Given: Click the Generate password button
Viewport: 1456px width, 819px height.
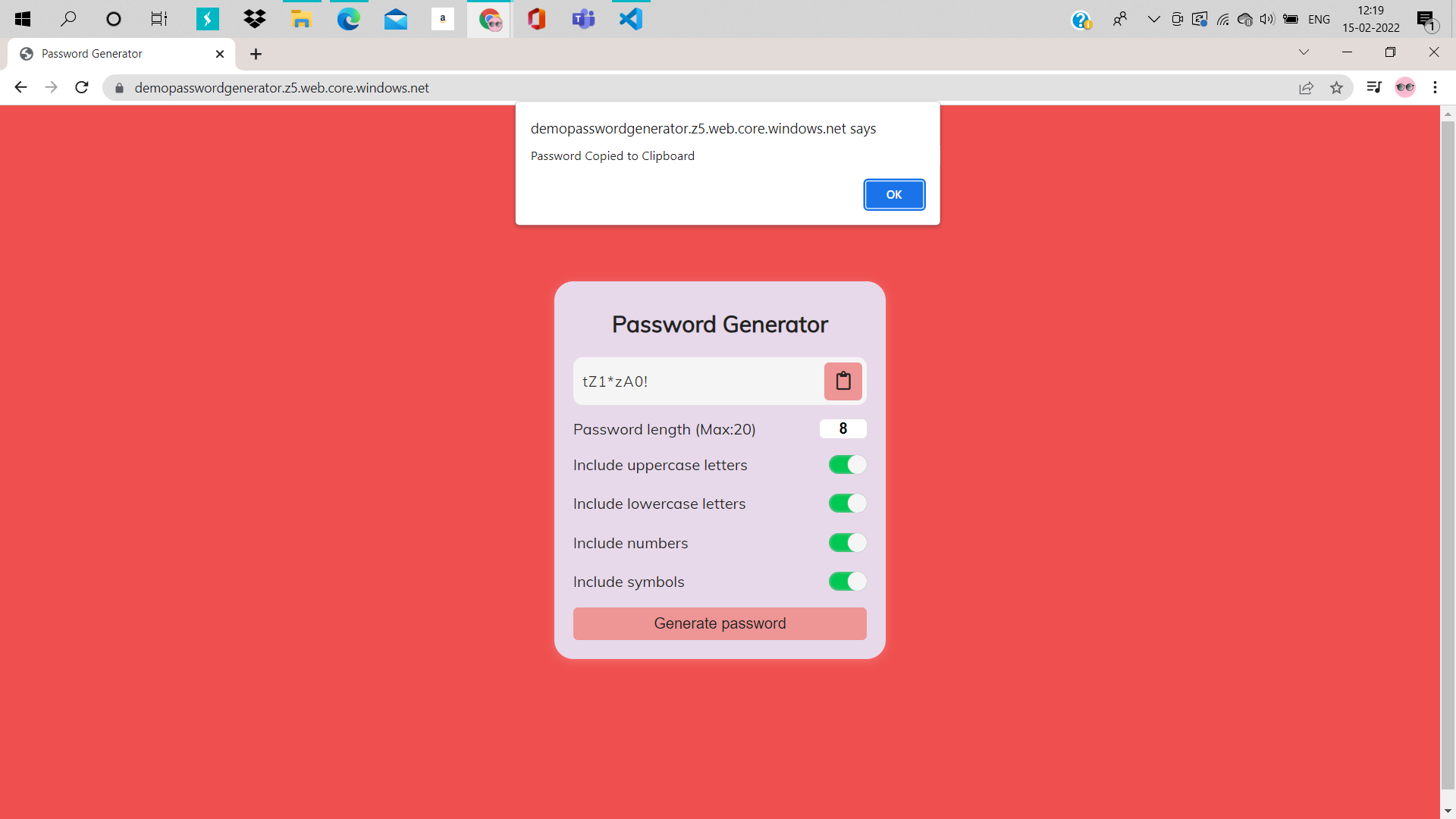Looking at the screenshot, I should click(719, 623).
